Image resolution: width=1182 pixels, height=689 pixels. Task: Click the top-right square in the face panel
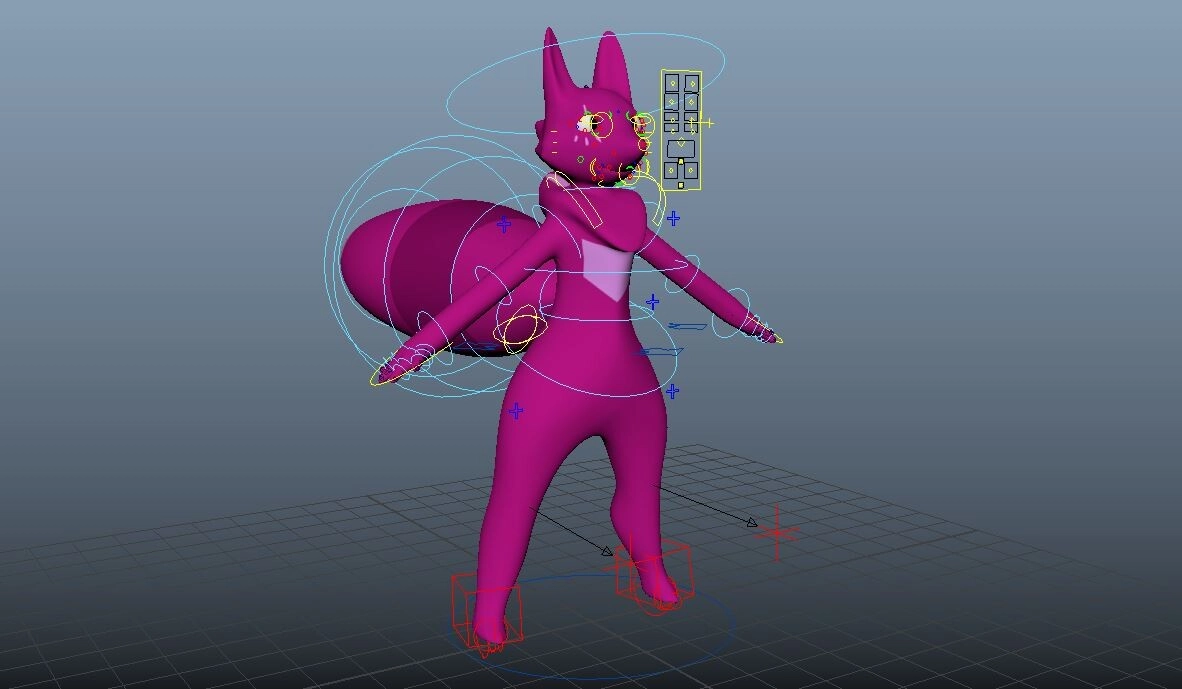(x=691, y=84)
